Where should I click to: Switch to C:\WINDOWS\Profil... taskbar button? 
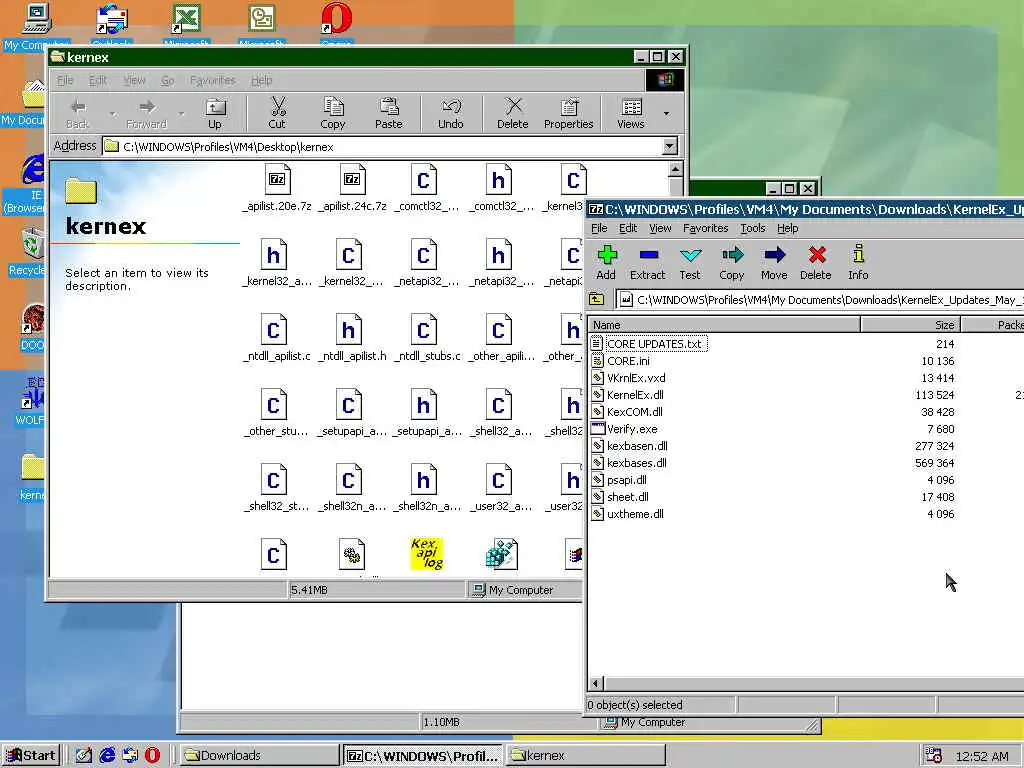[423, 756]
